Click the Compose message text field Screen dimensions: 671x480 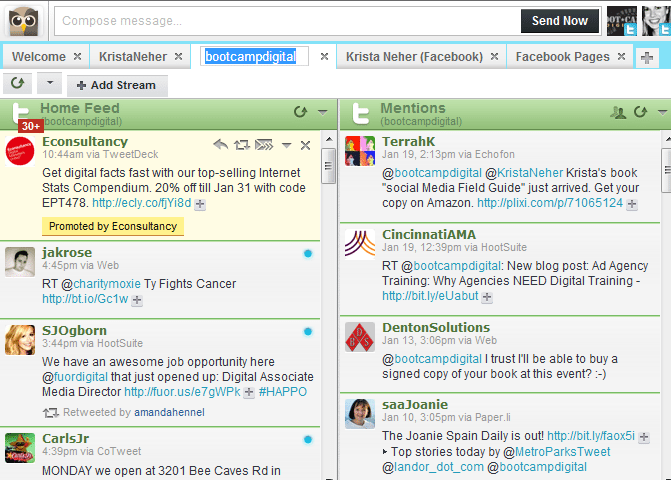click(x=285, y=21)
